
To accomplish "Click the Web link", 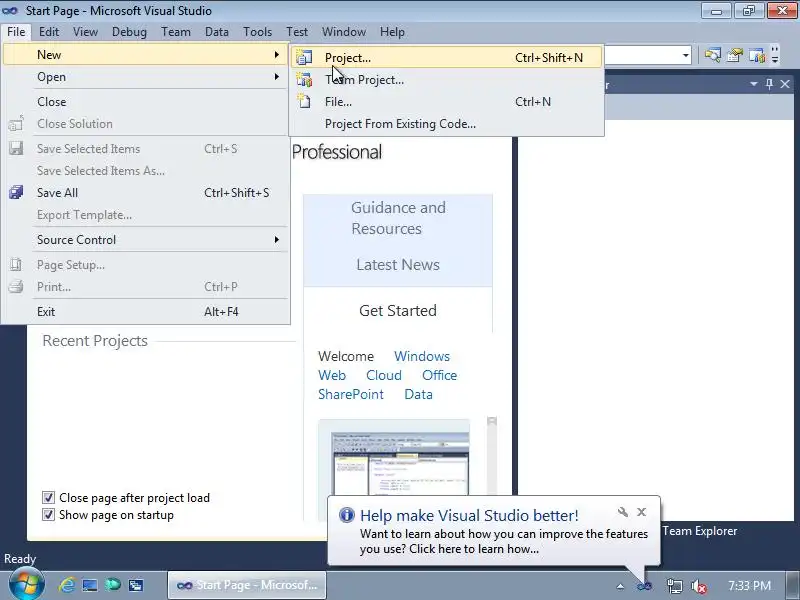I will (x=332, y=376).
